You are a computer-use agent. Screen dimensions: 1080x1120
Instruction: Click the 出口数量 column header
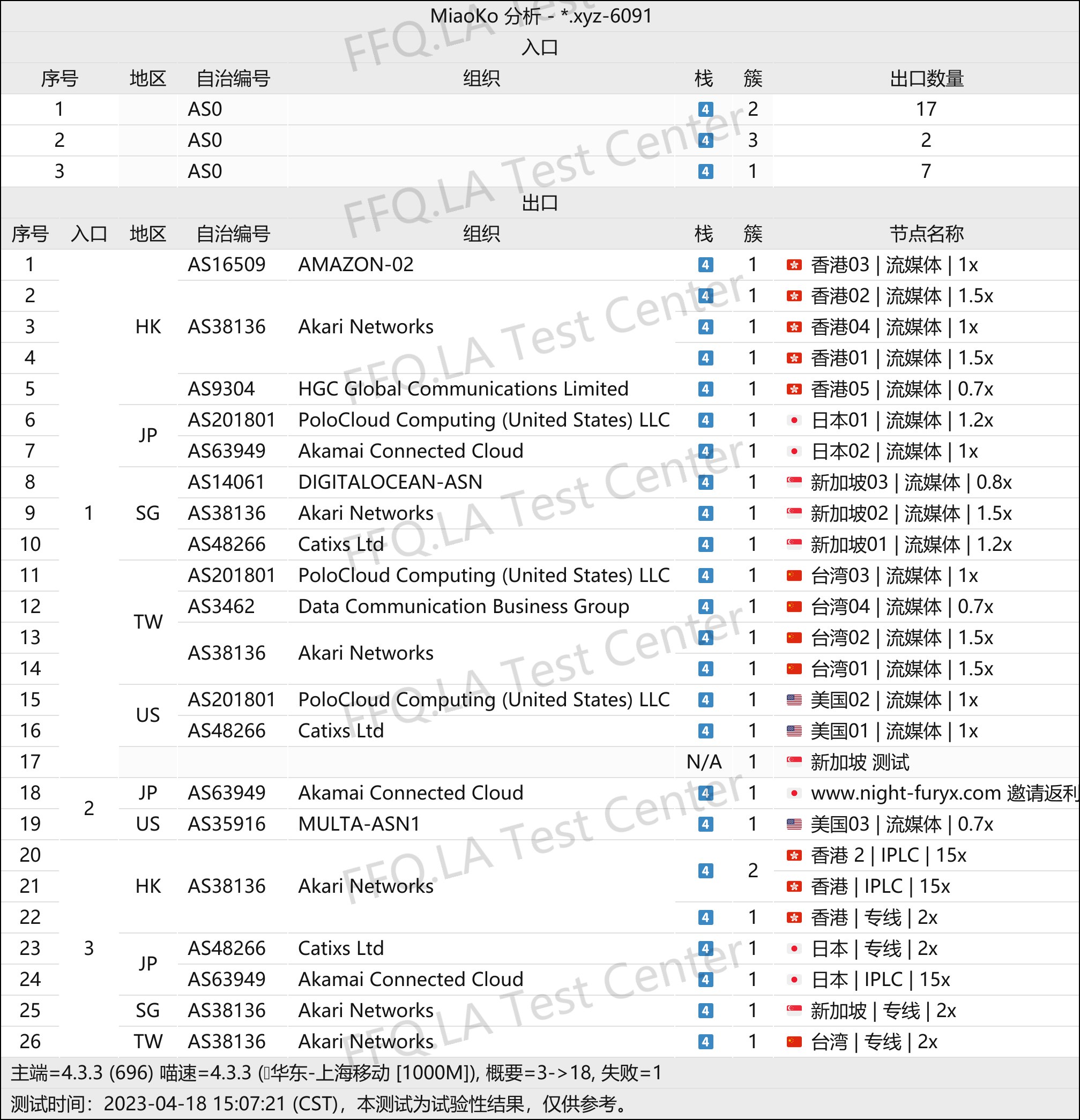(x=926, y=78)
